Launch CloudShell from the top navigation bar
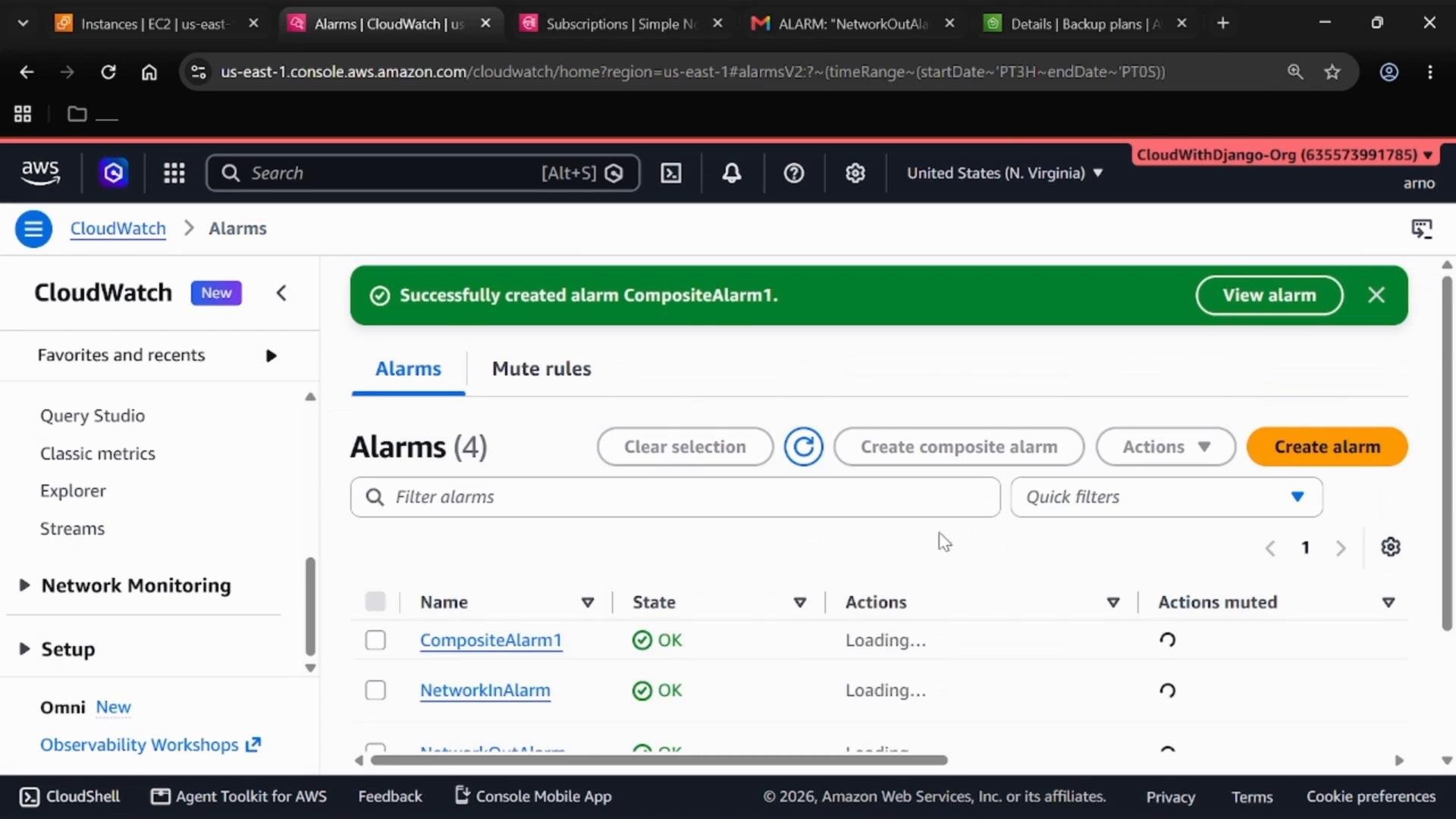Viewport: 1456px width, 819px height. (671, 173)
